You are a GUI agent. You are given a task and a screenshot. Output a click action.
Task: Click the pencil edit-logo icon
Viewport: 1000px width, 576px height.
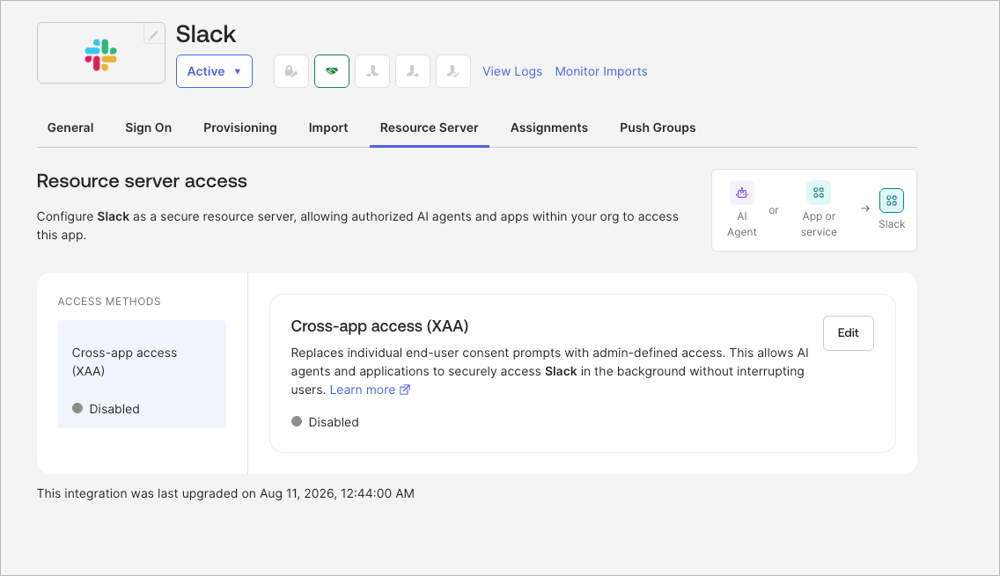[x=154, y=34]
